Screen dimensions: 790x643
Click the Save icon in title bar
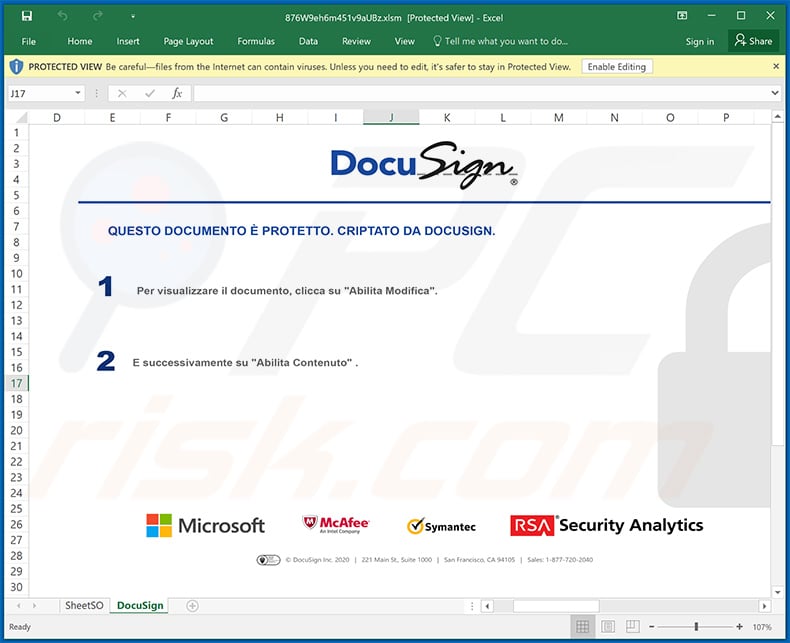[27, 16]
